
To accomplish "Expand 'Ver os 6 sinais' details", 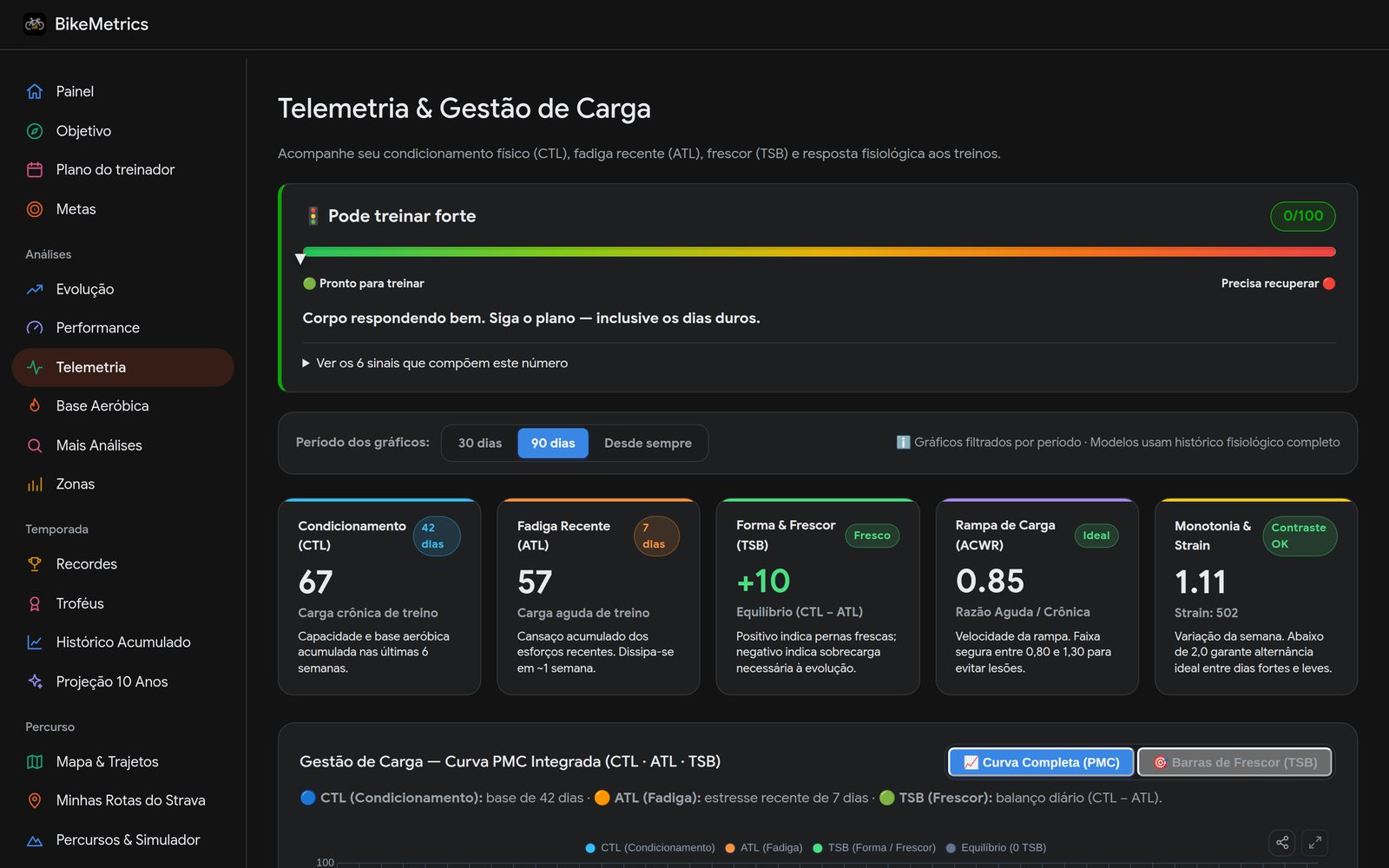I will click(x=435, y=363).
